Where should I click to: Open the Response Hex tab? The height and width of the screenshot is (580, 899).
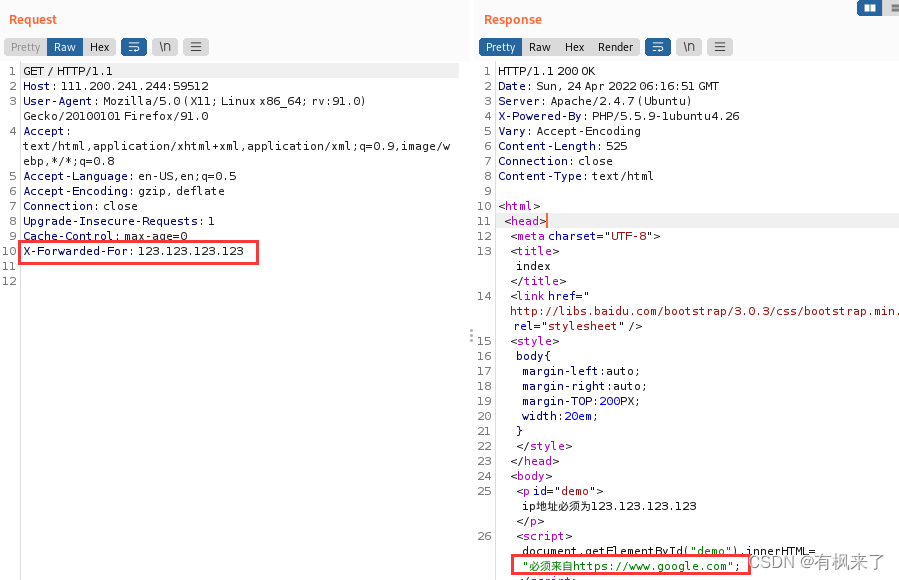[574, 47]
